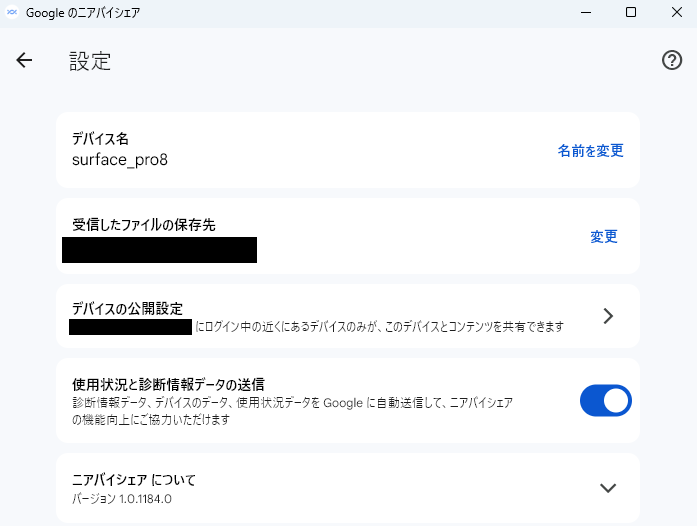The width and height of the screenshot is (697, 526).
Task: Click the 受信したファイルの保存先 path field
Action: click(159, 249)
